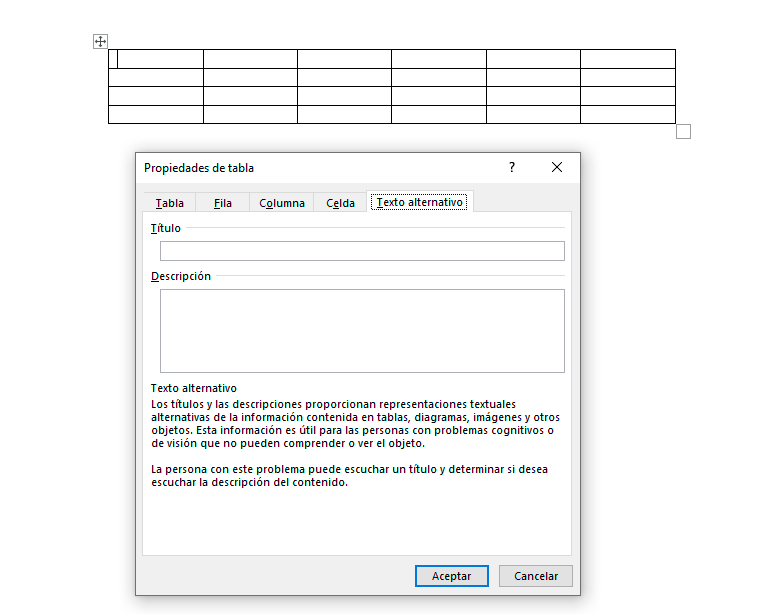Screen dimensions: 783x615
Task: Click the bottom-left table cell
Action: click(x=156, y=114)
